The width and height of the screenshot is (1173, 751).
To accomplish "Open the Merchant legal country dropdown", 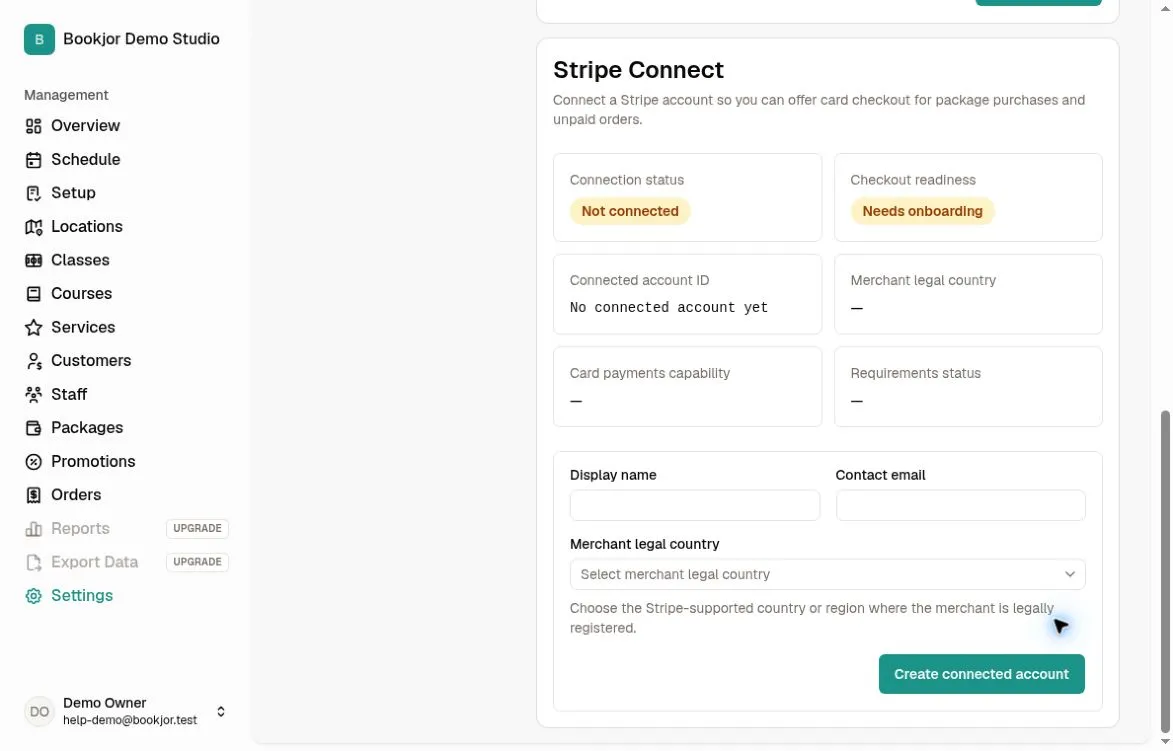I will click(x=827, y=574).
